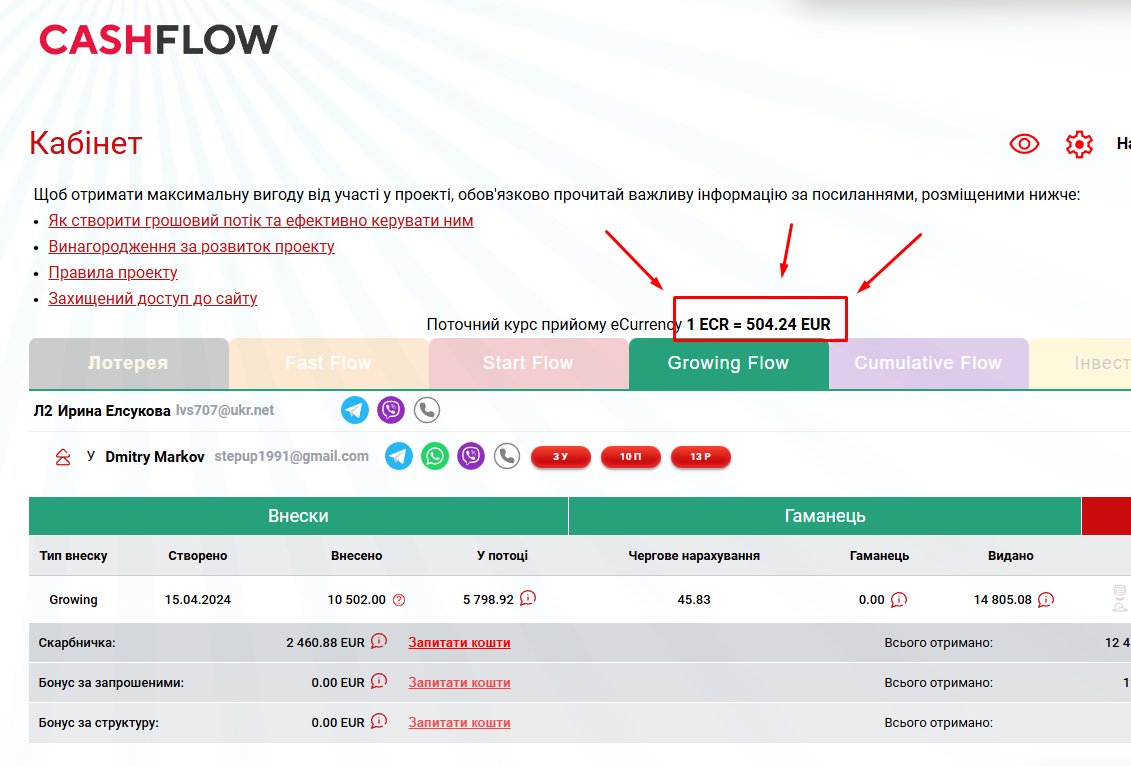Open Винагородження за розвиток проекту link

click(191, 247)
